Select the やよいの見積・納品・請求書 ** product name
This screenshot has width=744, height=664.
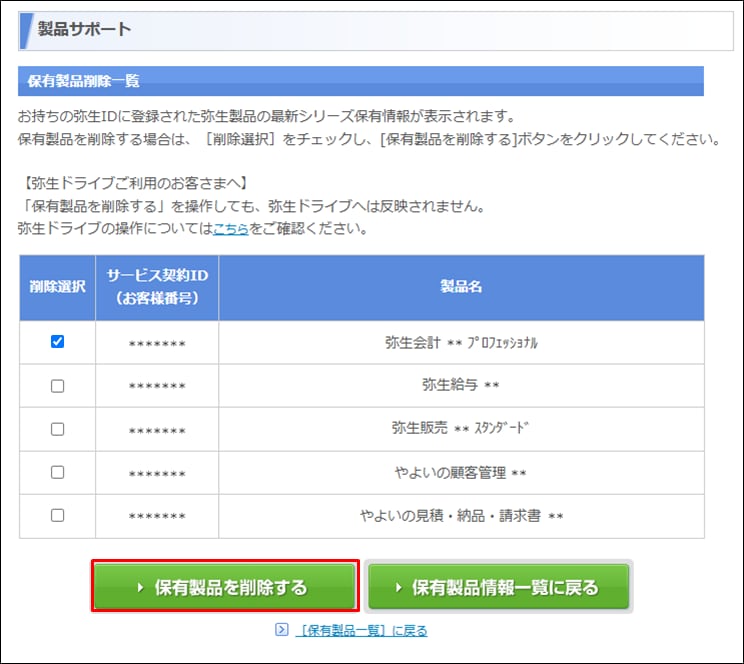462,516
